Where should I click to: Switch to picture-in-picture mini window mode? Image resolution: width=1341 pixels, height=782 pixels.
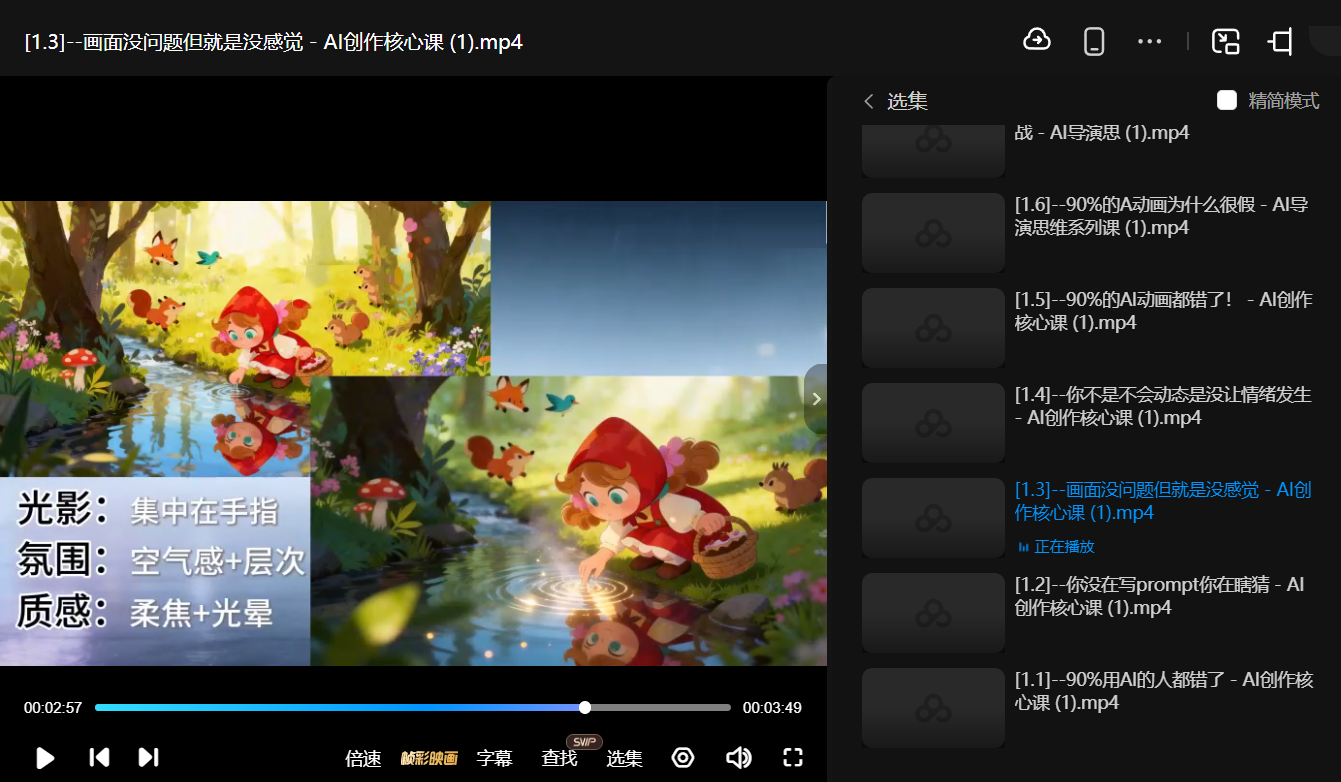coord(1226,41)
